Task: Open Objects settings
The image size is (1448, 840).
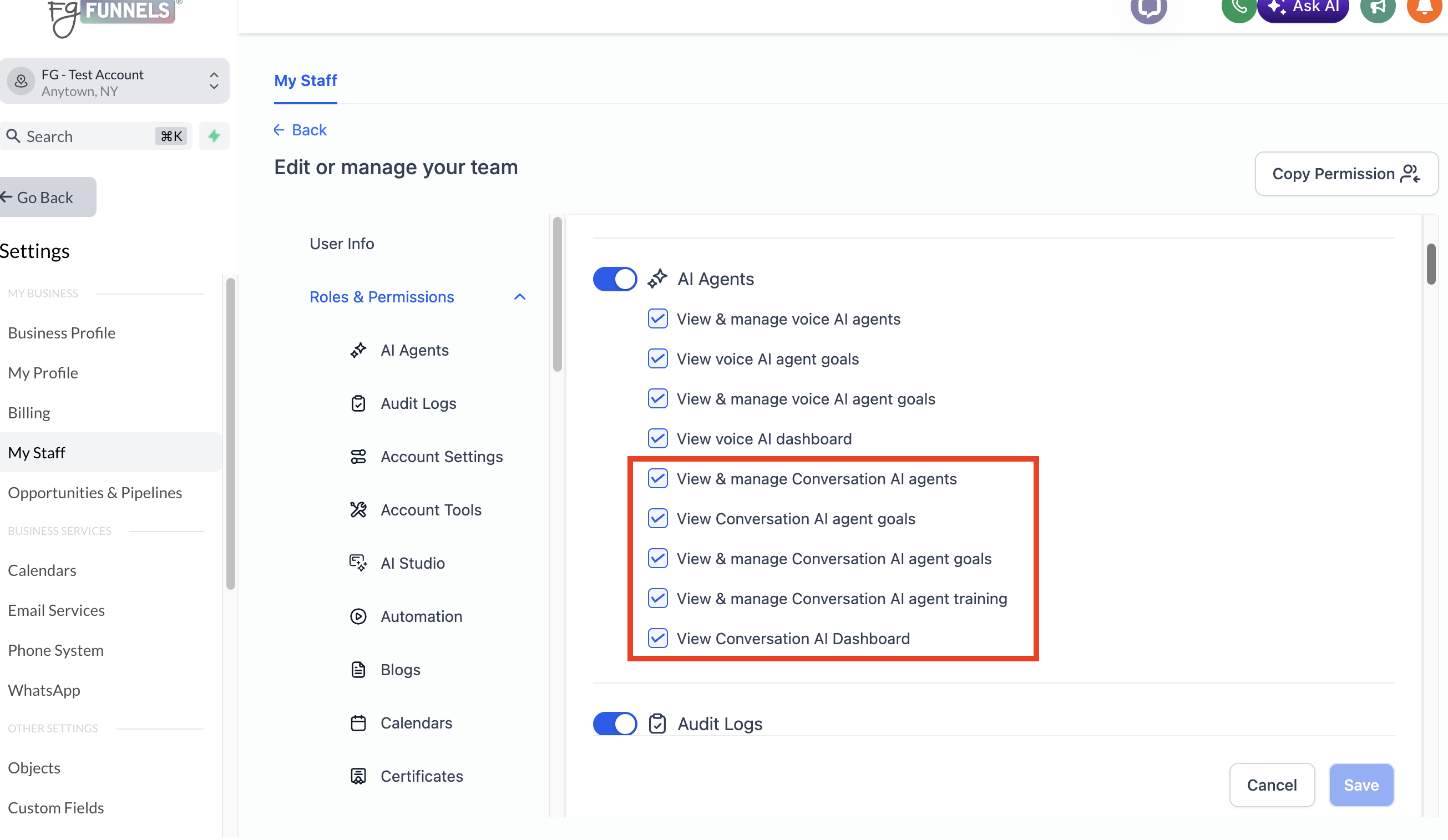Action: 34,769
